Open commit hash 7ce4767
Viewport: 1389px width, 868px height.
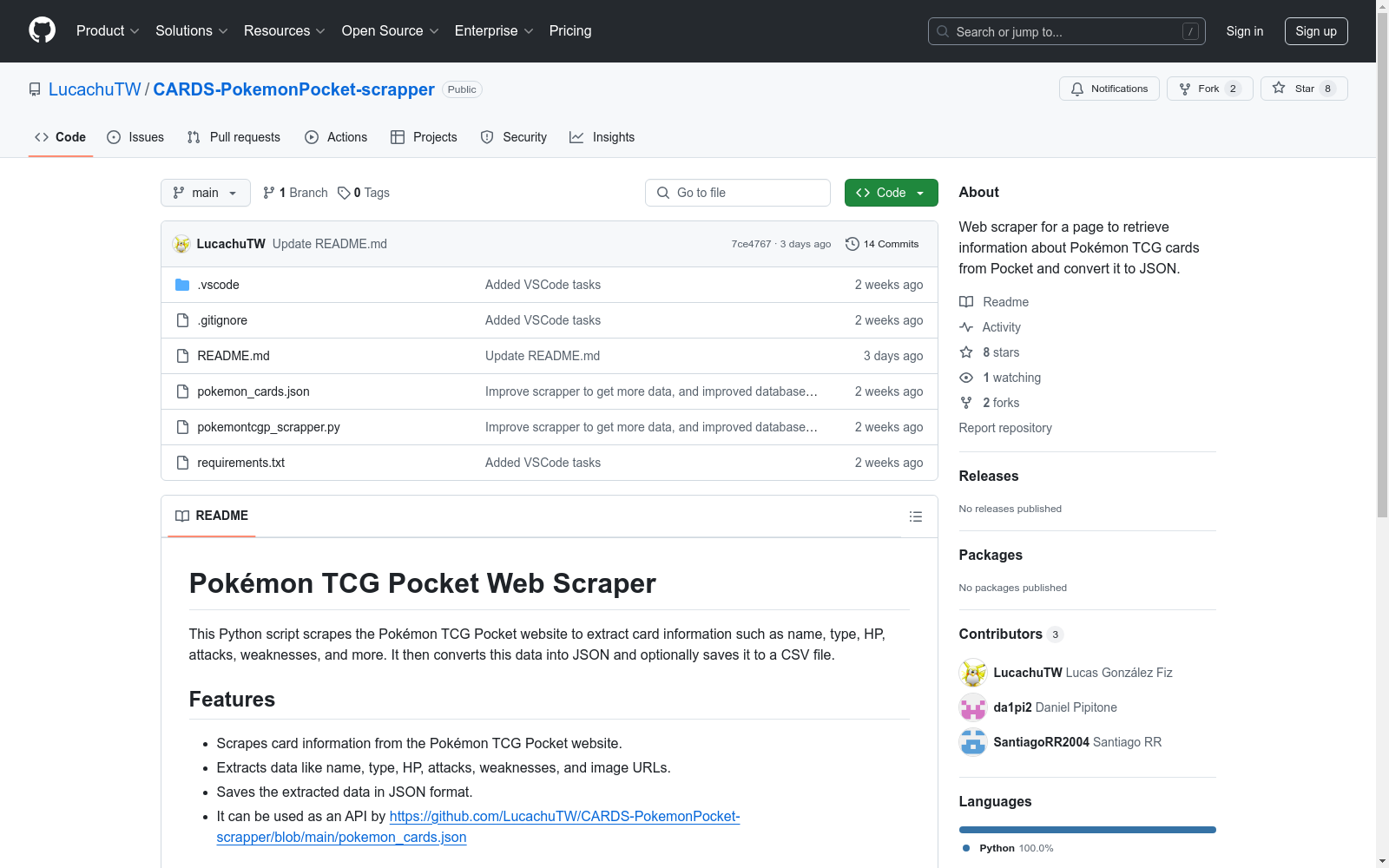point(751,244)
